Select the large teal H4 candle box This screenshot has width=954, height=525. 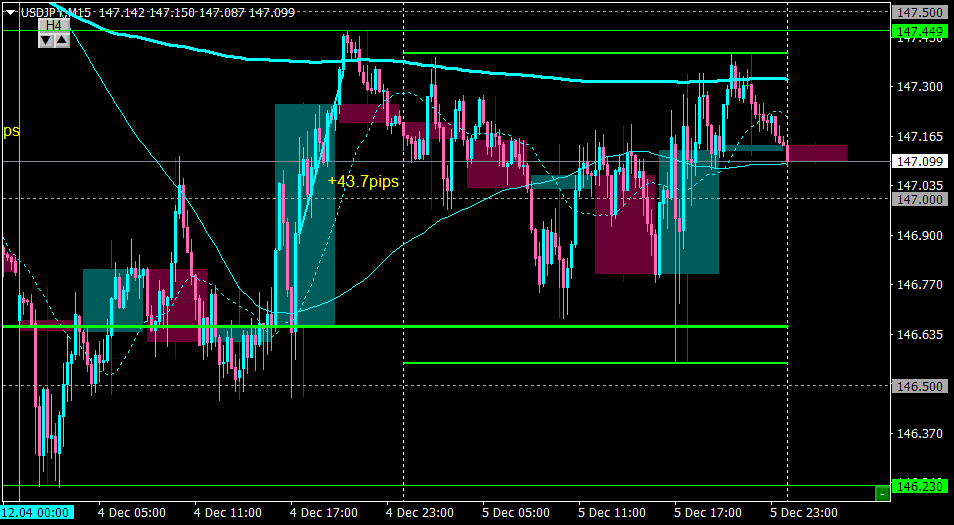(305, 215)
